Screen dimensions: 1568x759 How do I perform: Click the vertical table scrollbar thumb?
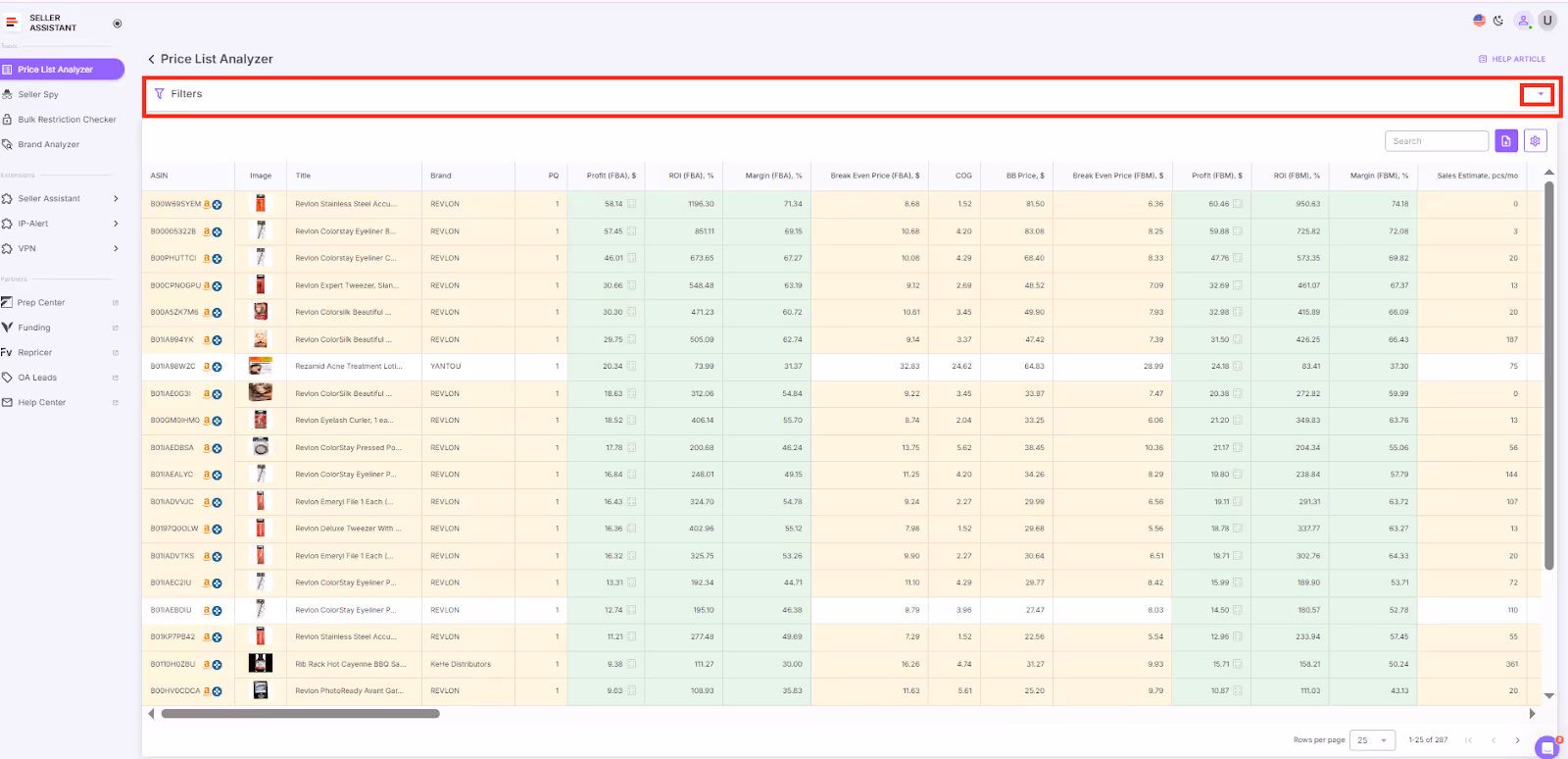tap(1548, 376)
